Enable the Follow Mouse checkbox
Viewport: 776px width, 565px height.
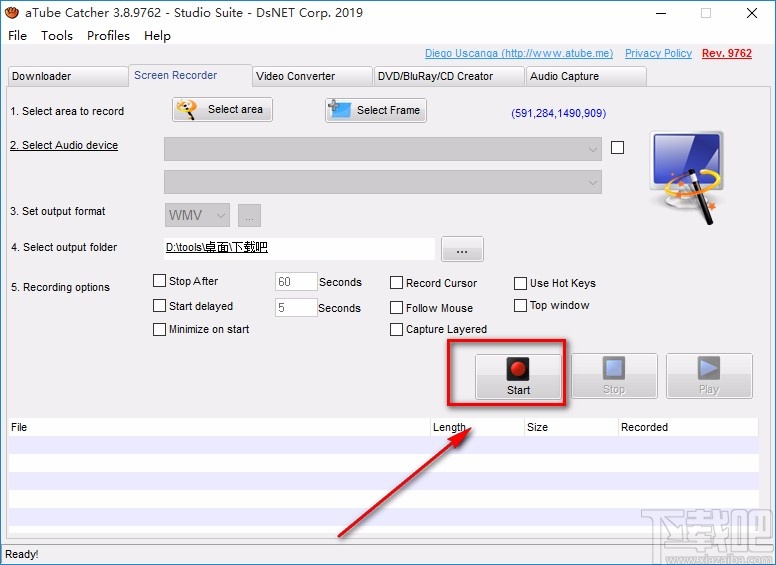(396, 308)
